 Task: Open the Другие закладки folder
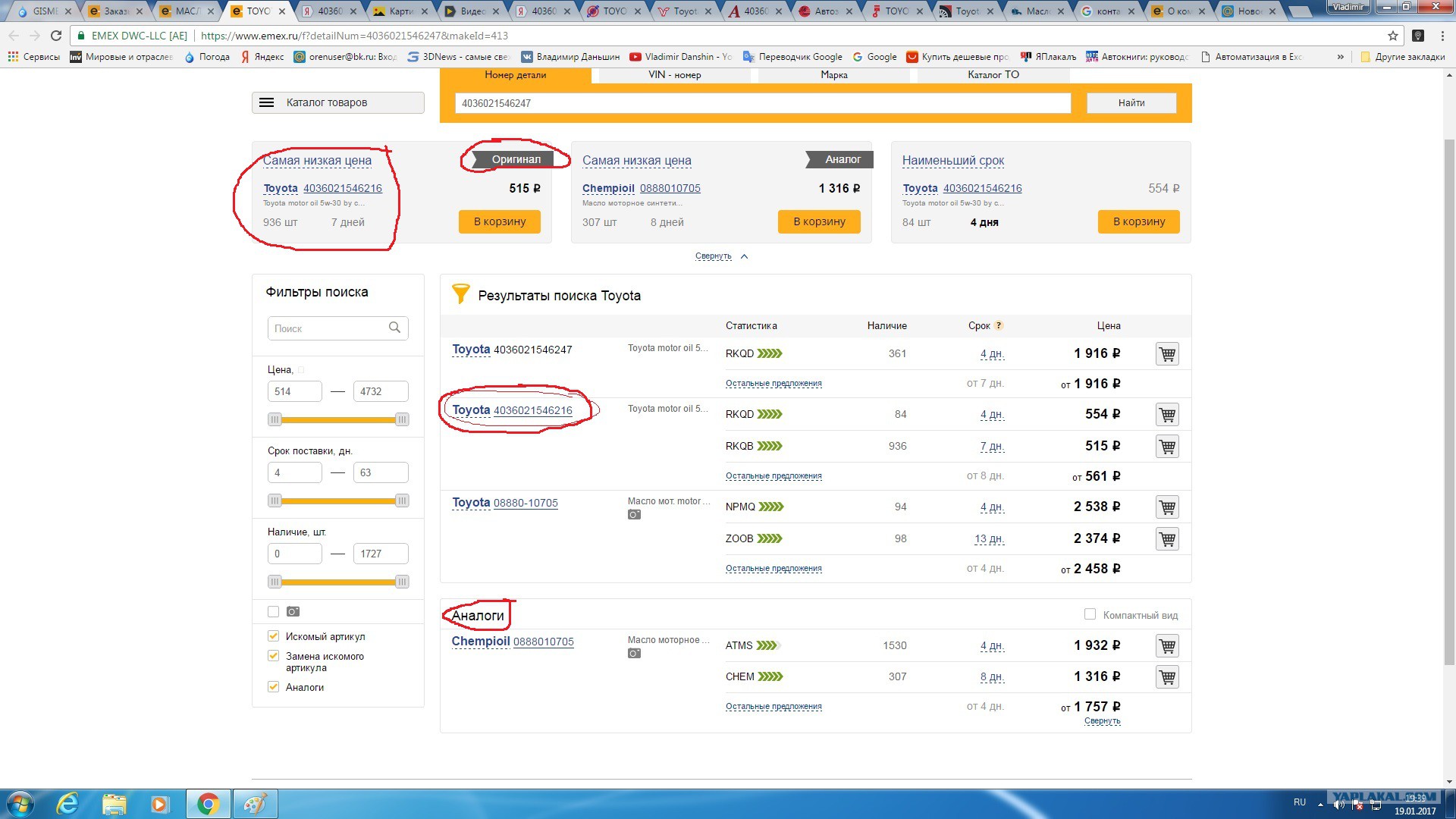(x=1403, y=57)
